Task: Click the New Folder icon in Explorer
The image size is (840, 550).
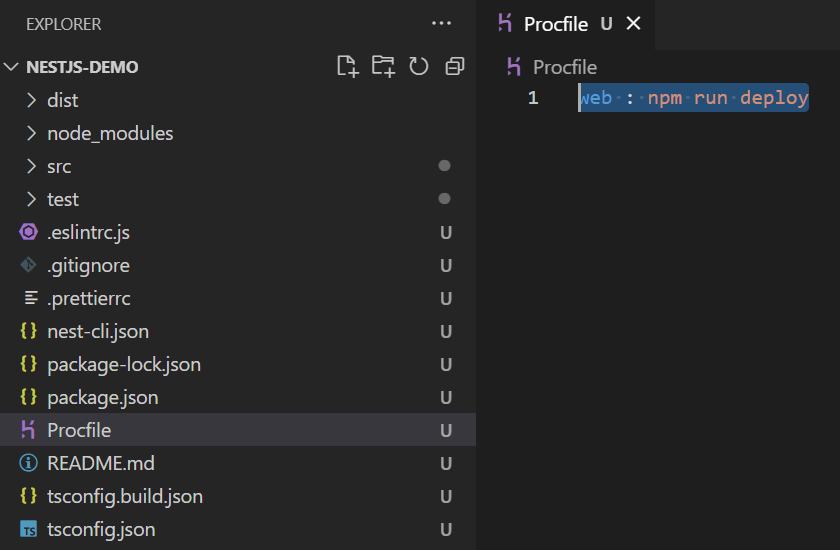Action: (383, 66)
